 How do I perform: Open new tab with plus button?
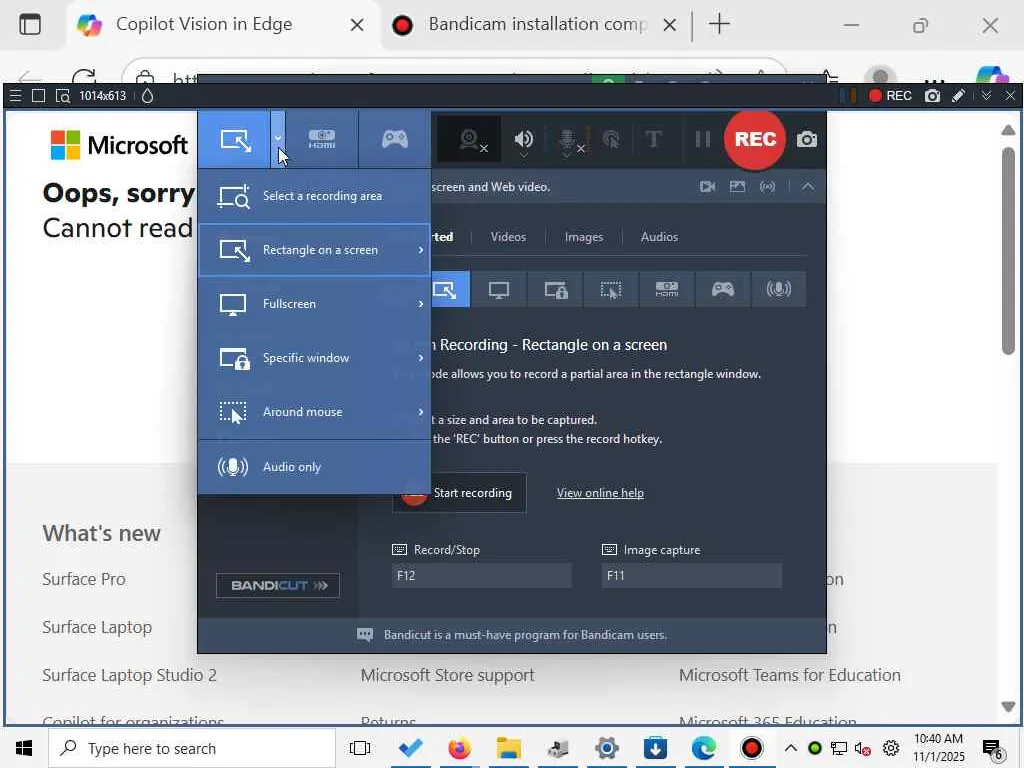point(719,25)
